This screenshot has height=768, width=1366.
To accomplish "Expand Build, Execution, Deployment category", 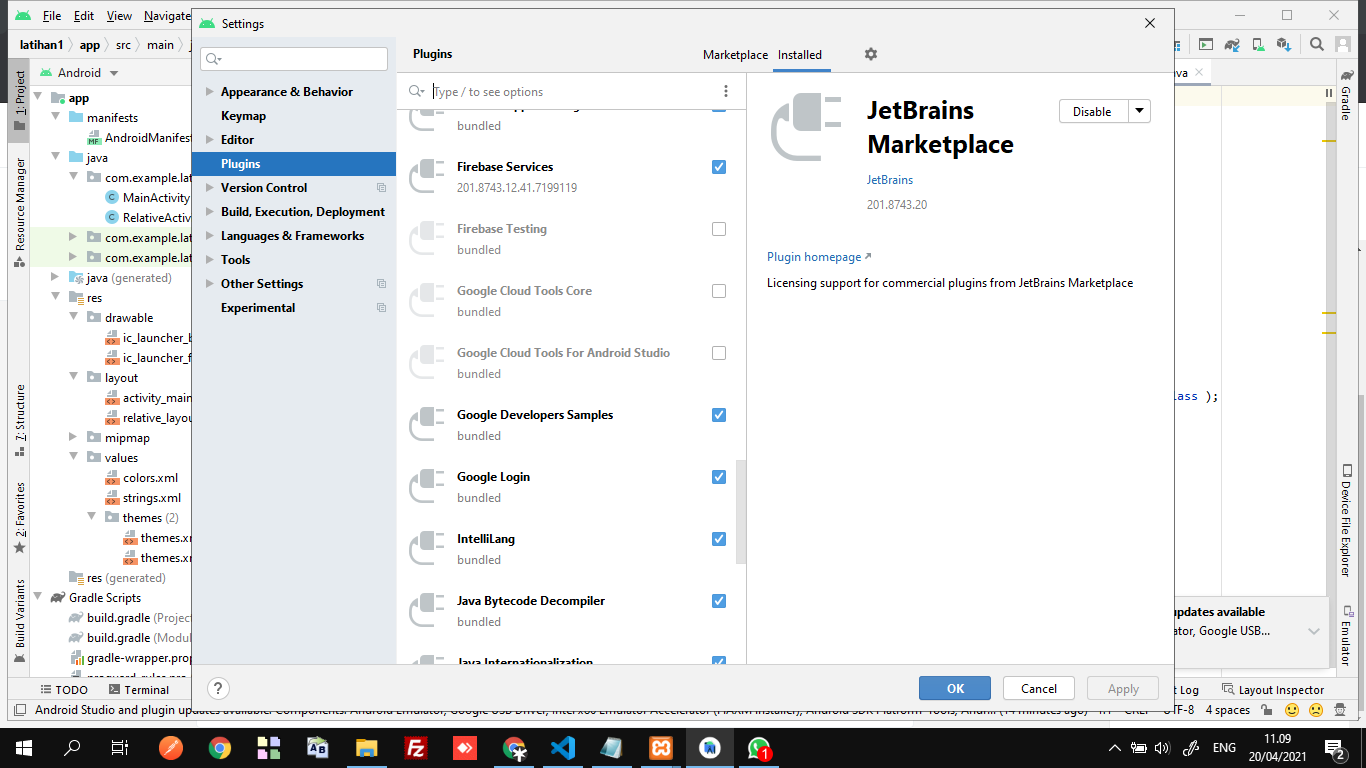I will [209, 211].
